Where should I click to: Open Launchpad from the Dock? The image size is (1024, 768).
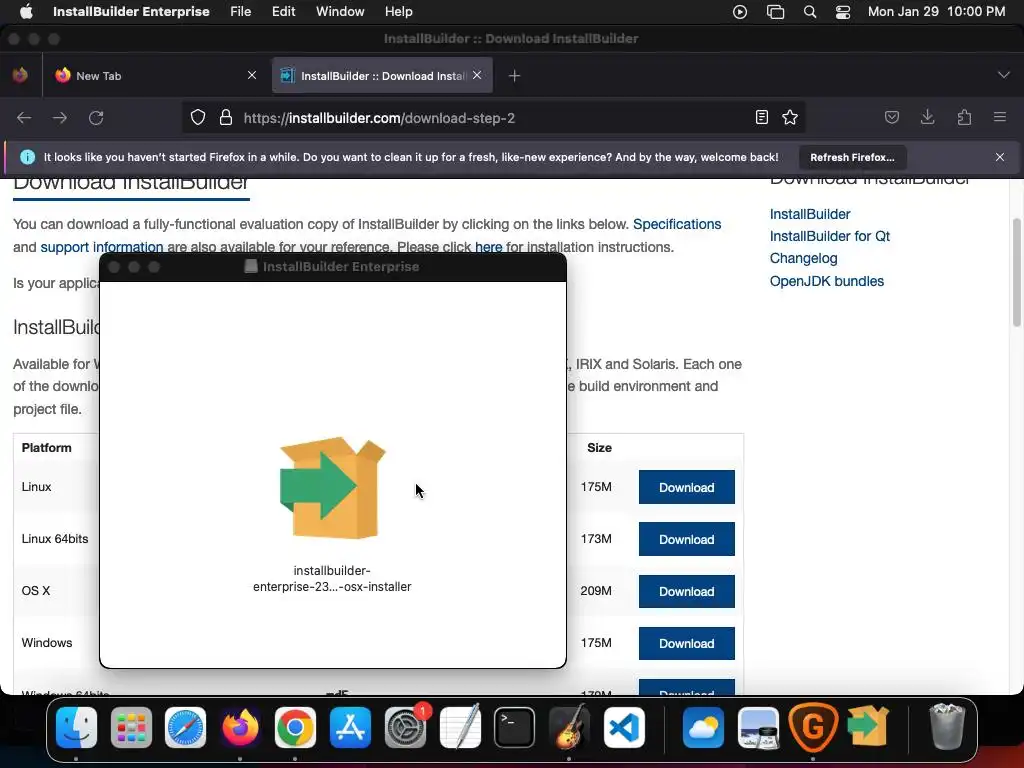point(131,728)
